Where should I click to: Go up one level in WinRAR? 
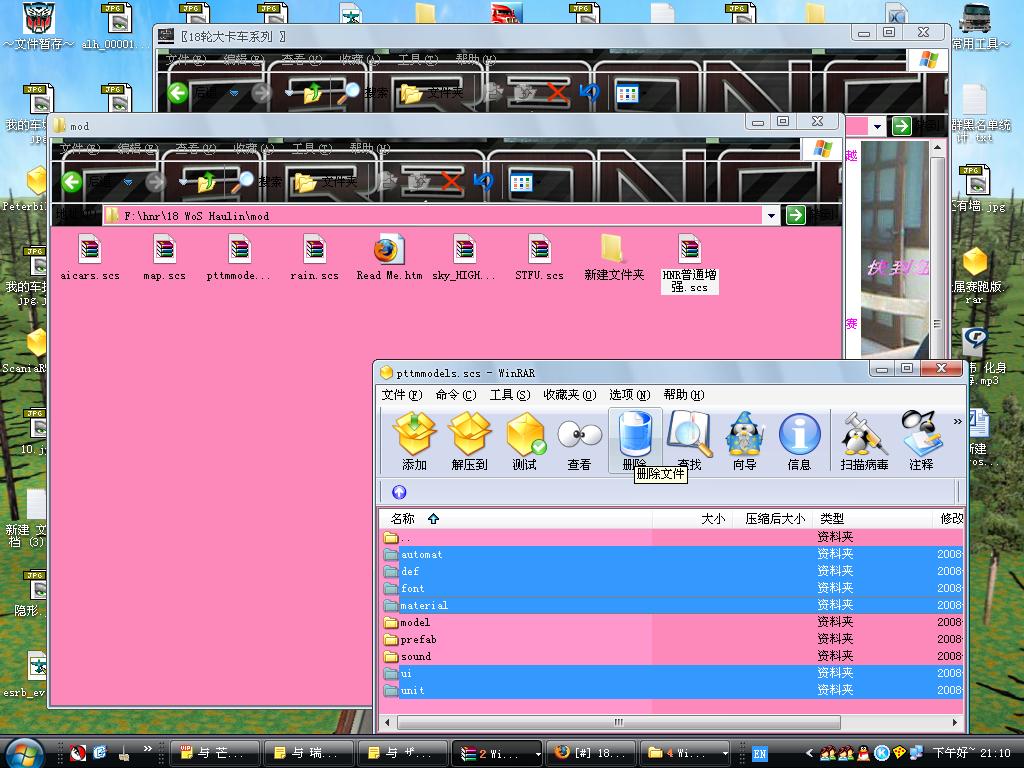pos(399,492)
